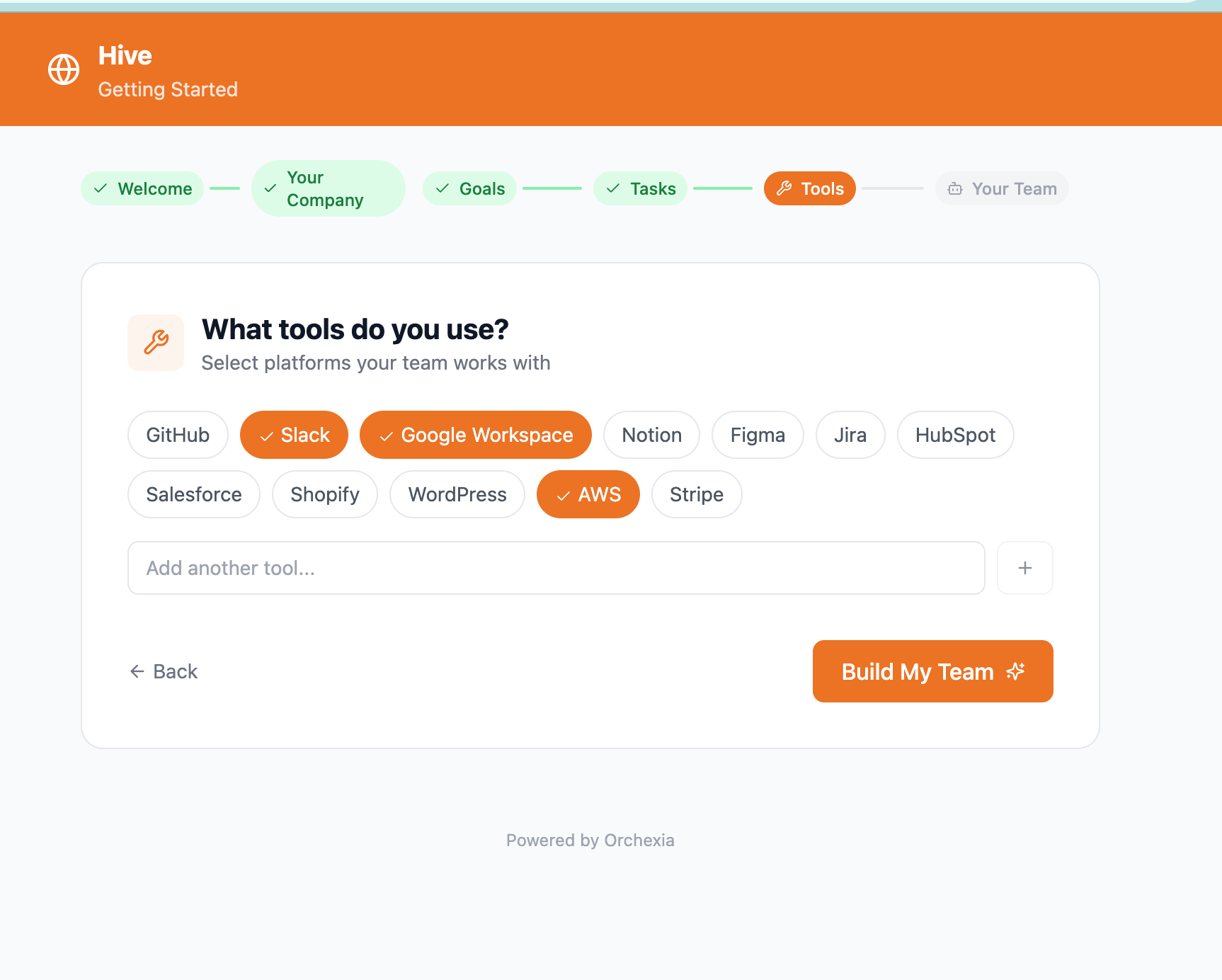Click the checkmark on the AWS chip
Viewport: 1222px width, 980px height.
pos(564,496)
